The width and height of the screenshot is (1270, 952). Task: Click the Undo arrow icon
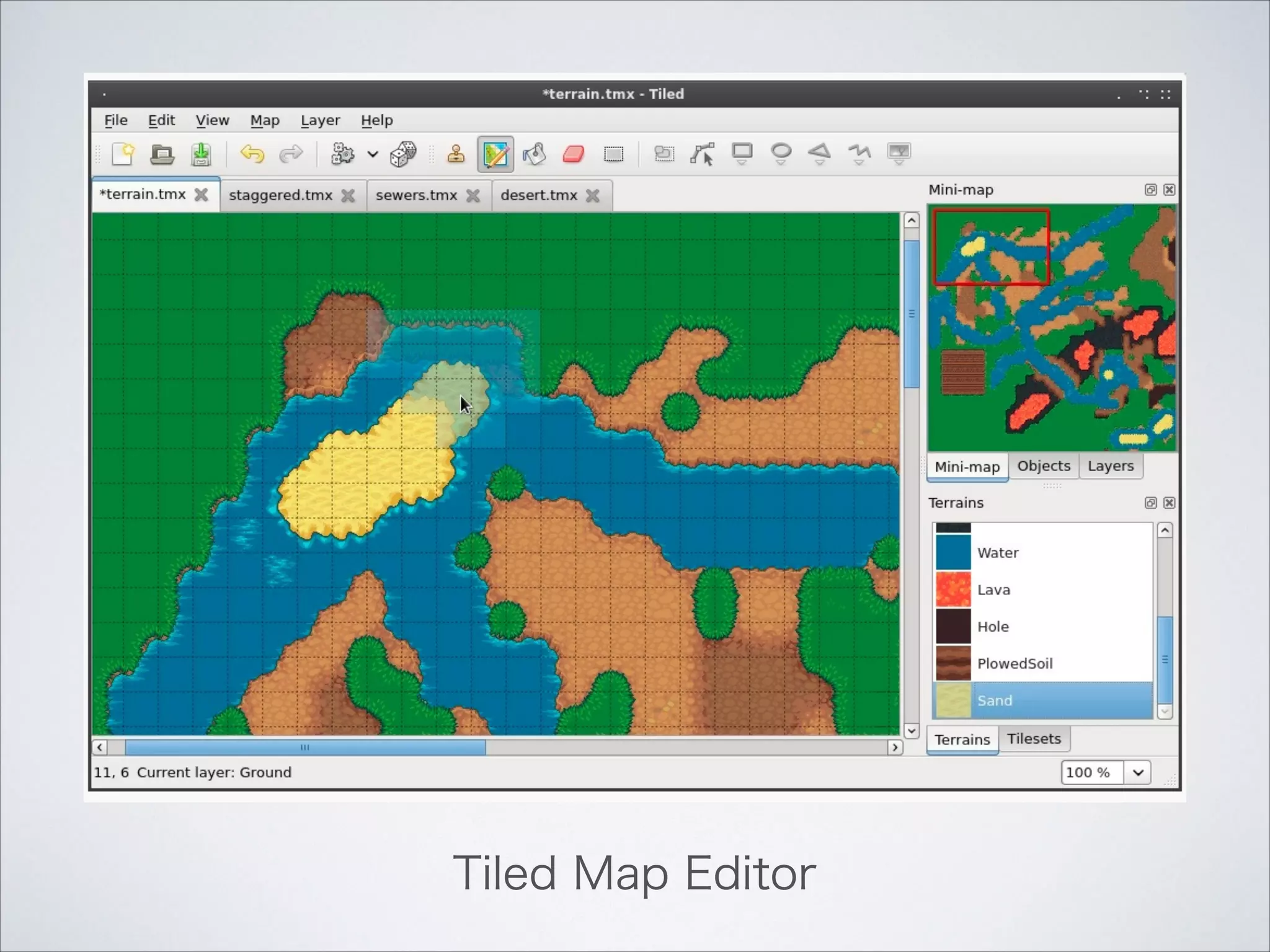click(x=252, y=154)
